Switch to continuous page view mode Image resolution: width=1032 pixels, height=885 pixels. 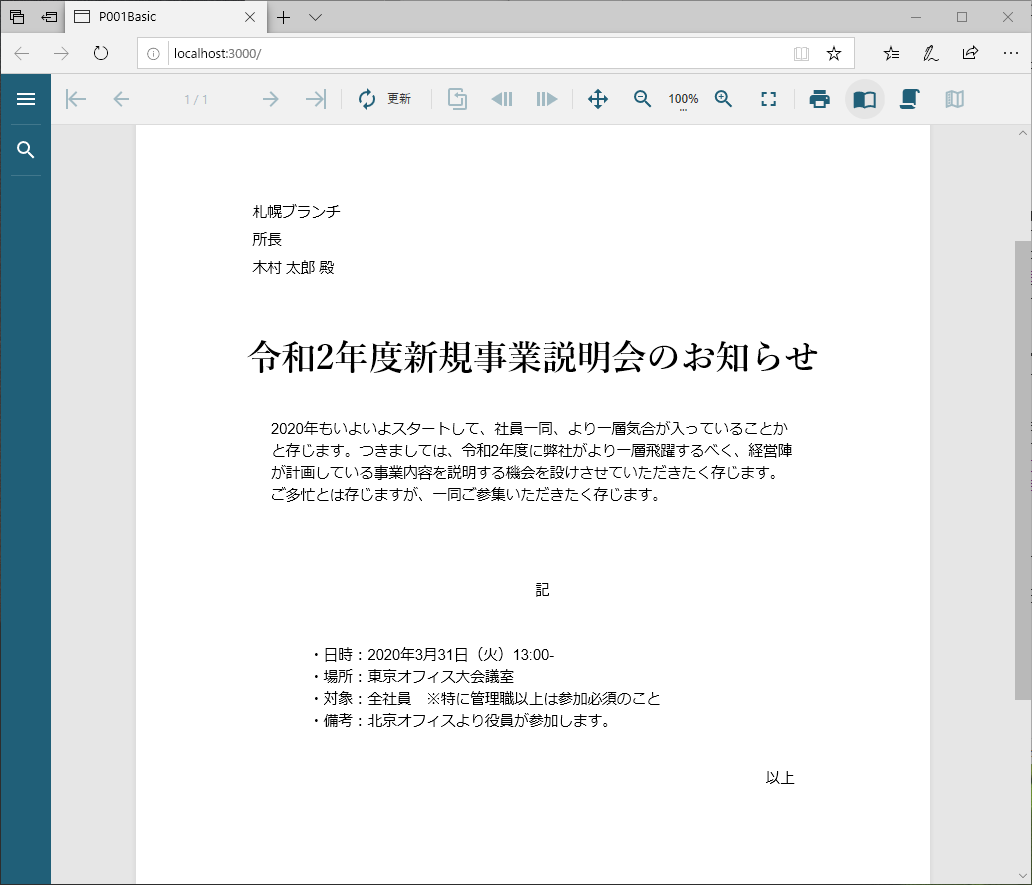(910, 99)
